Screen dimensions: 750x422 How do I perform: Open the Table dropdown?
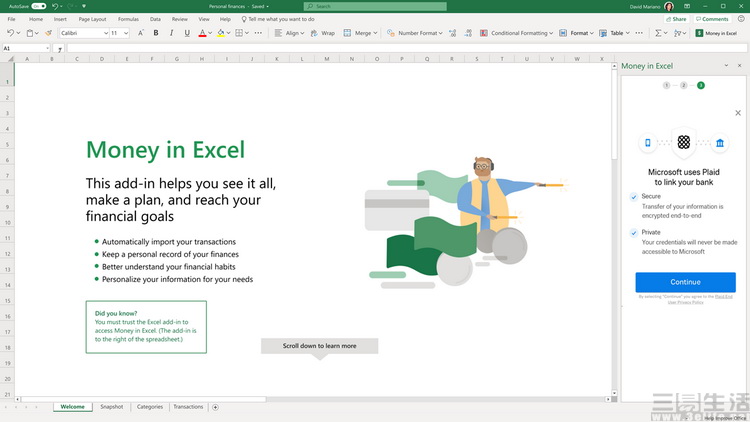(614, 33)
